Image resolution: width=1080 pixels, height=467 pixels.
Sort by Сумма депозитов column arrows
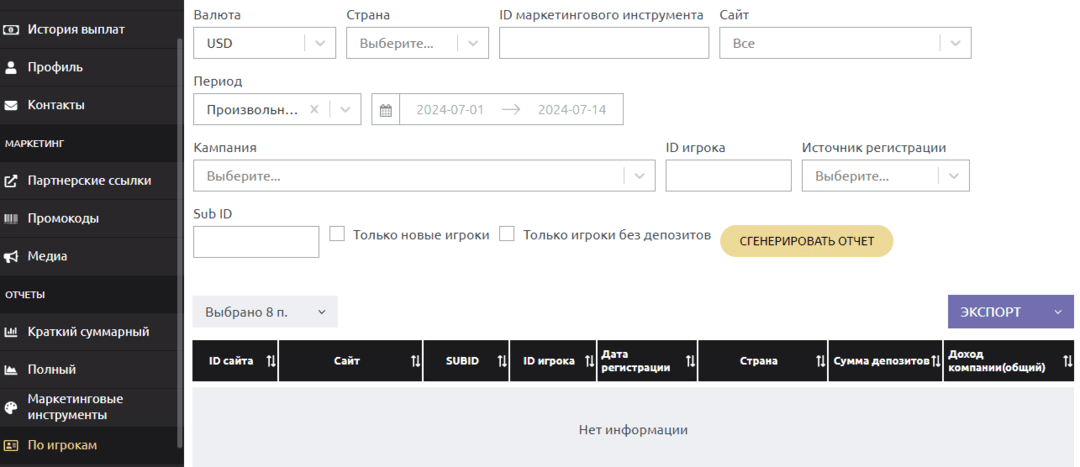pyautogui.click(x=935, y=361)
